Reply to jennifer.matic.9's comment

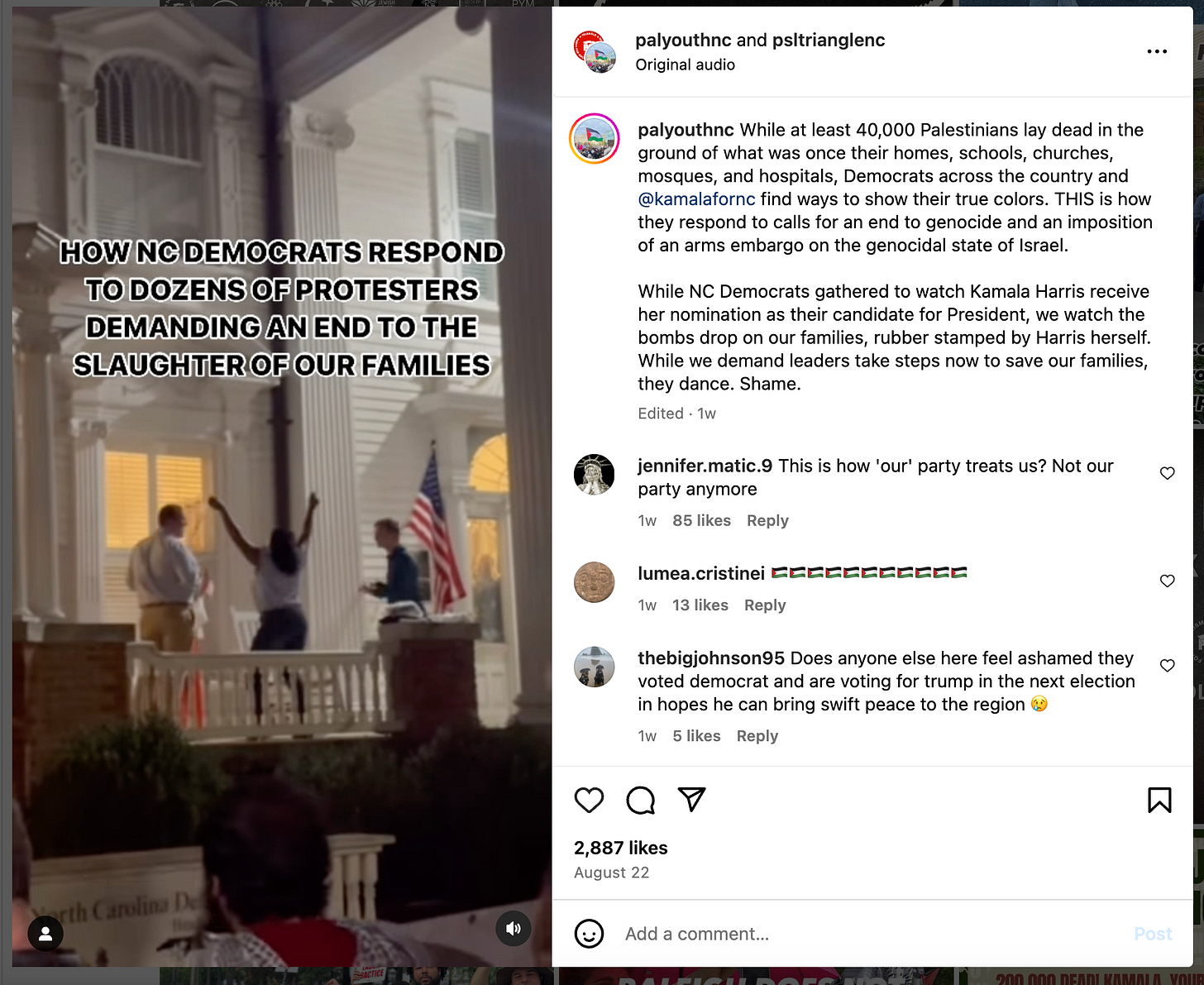pos(767,520)
